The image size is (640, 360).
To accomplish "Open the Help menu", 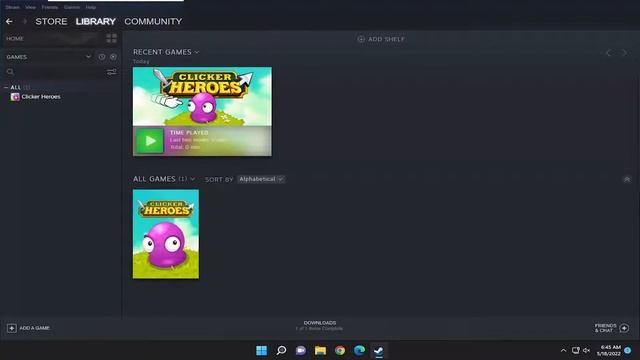I will (x=91, y=7).
